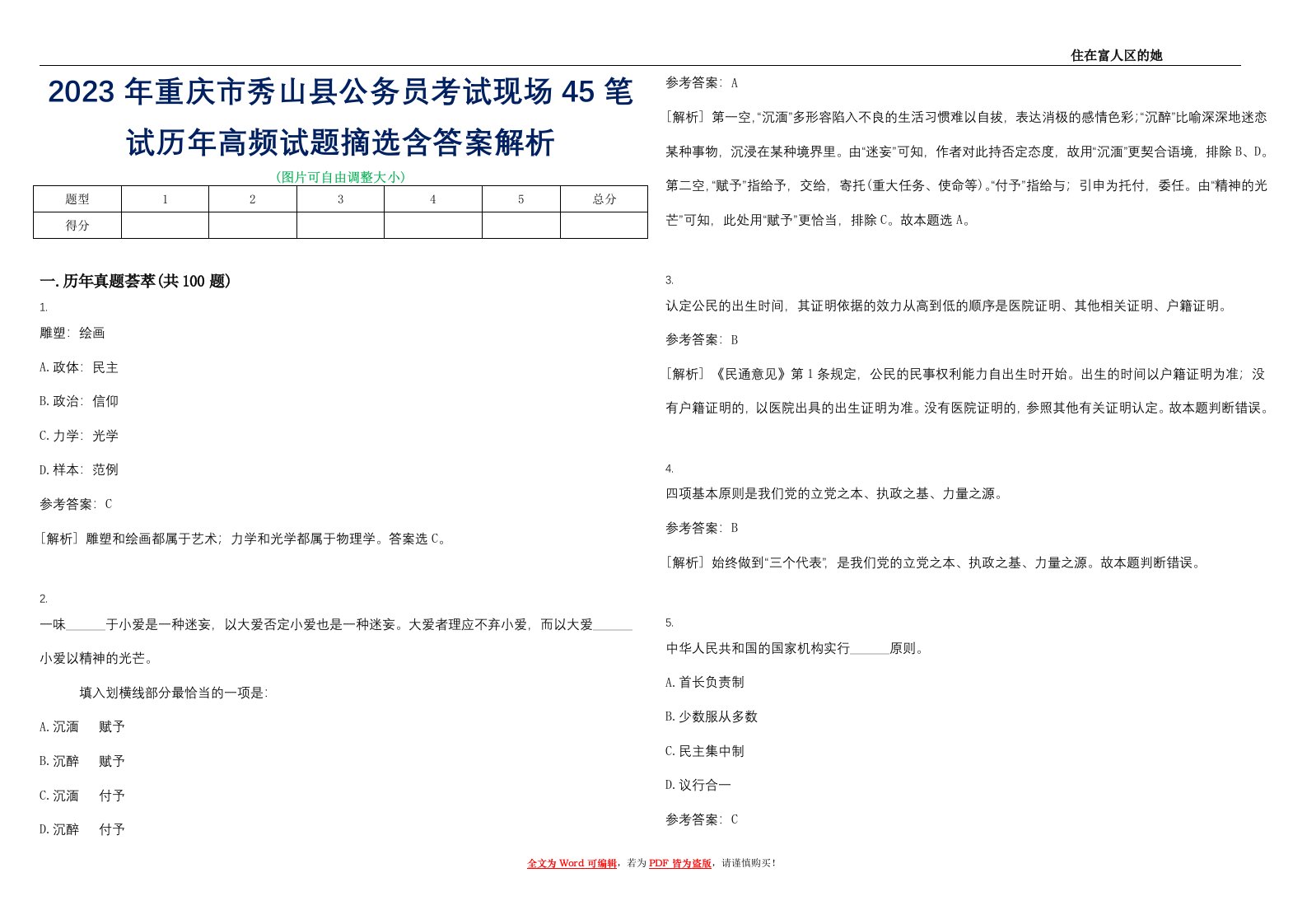Select the 题型 table header cell
This screenshot has height=924, width=1307.
pos(77,199)
